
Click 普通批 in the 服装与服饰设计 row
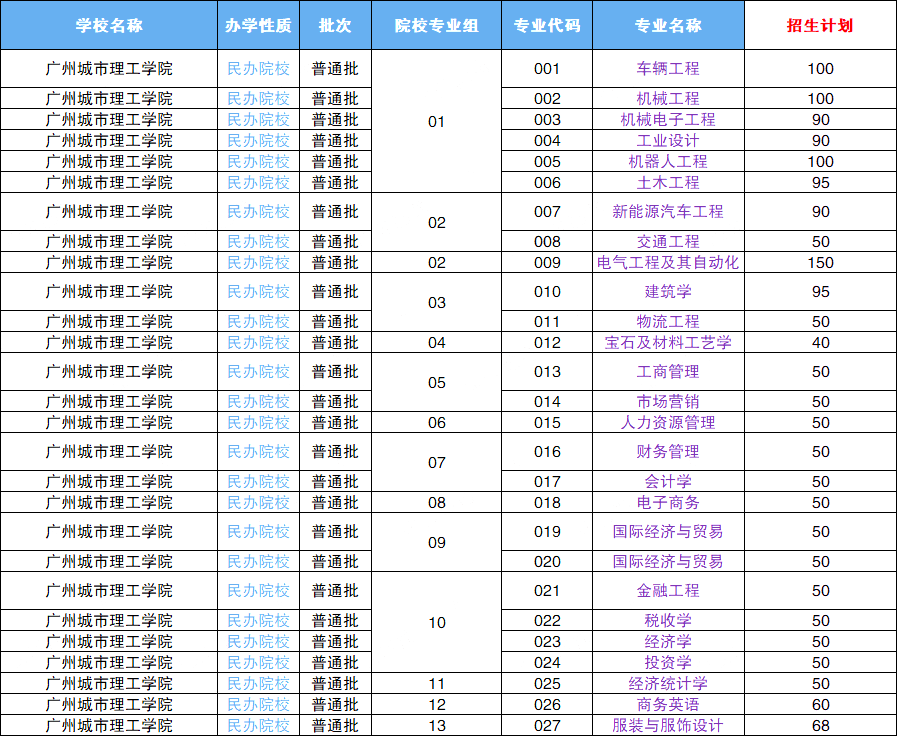point(335,726)
